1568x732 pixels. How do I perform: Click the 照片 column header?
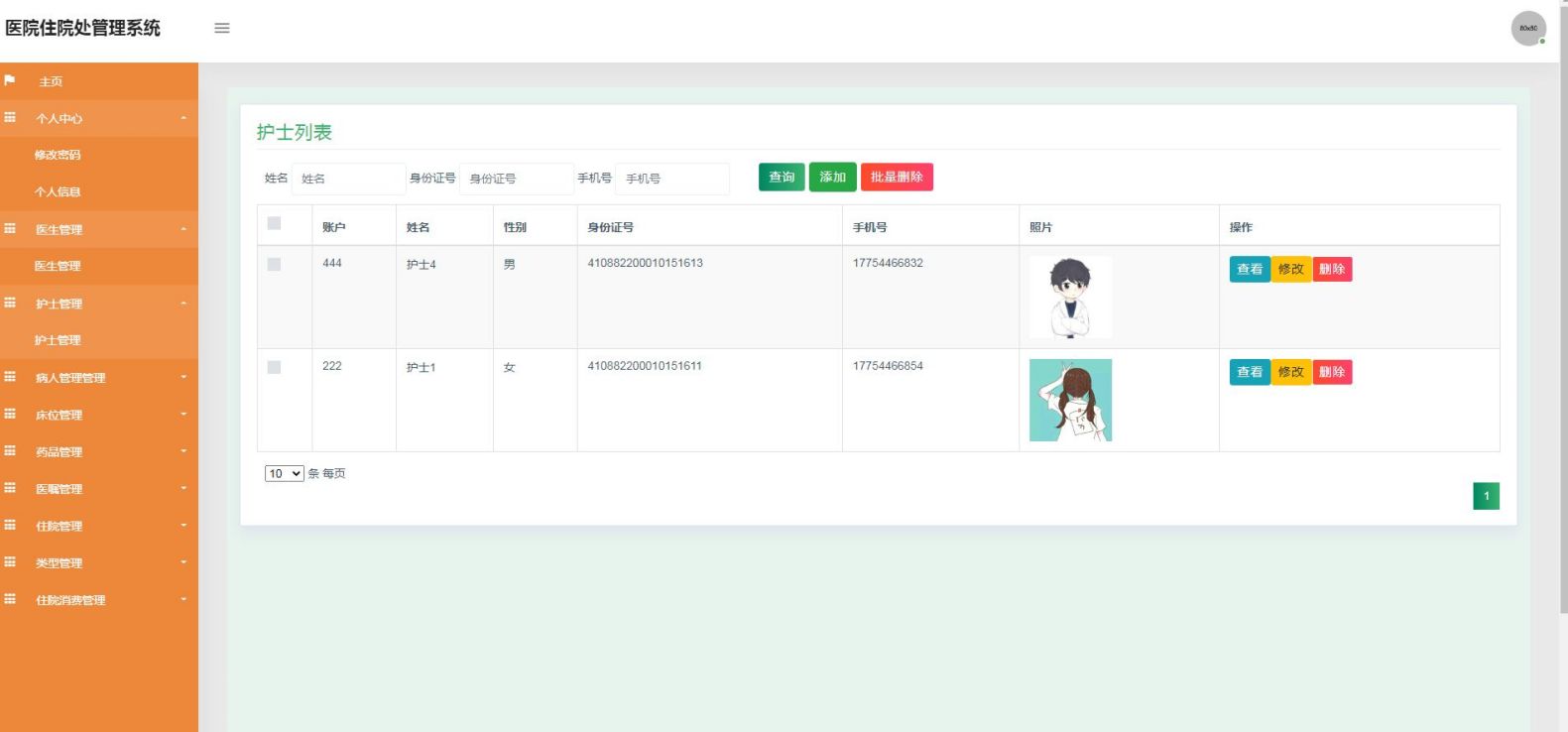(1040, 227)
